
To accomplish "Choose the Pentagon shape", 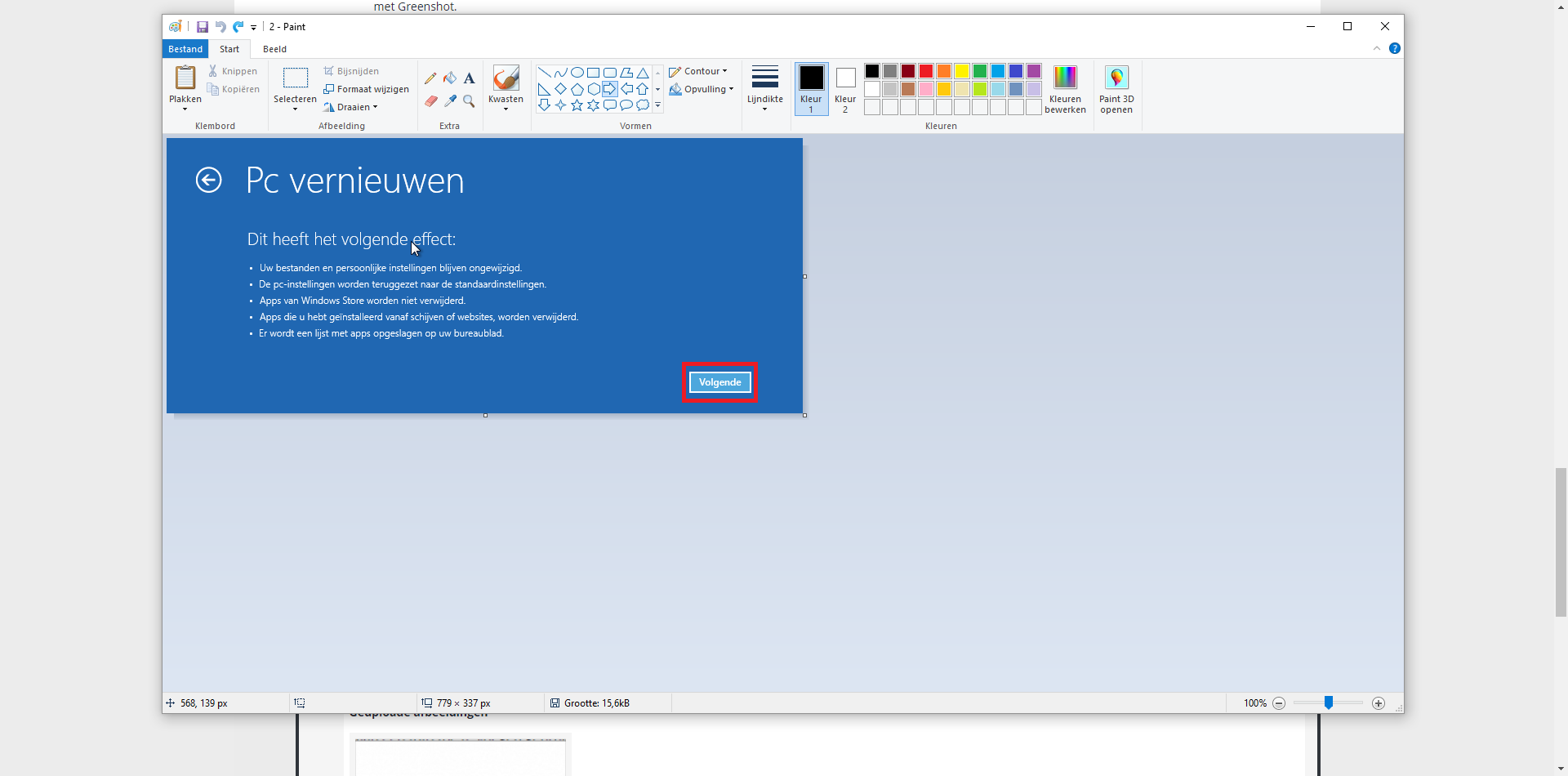I will [577, 89].
